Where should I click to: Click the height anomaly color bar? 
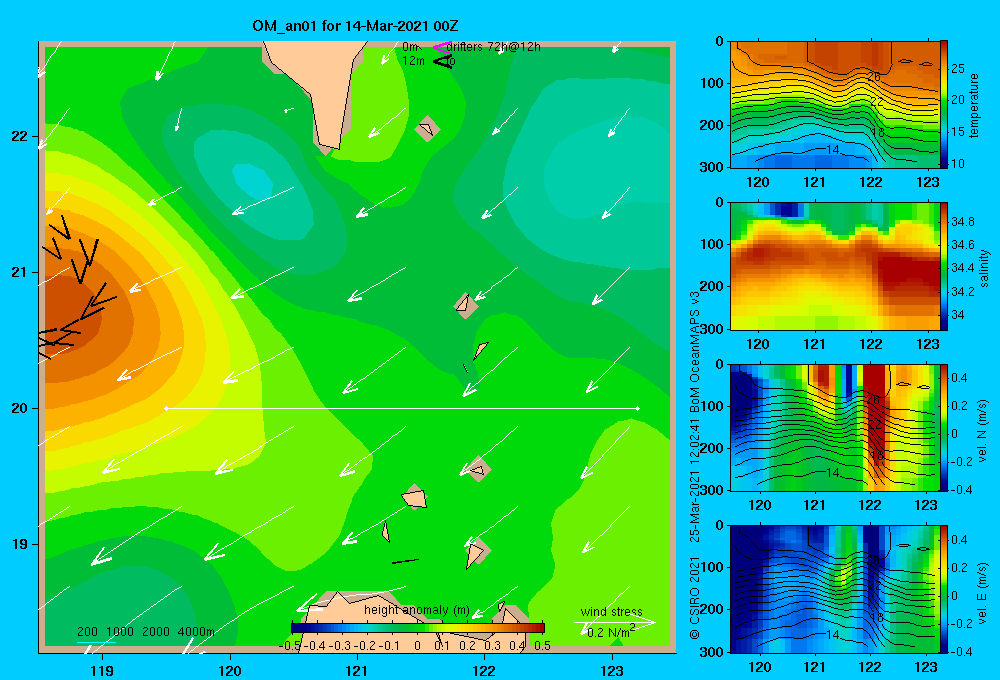pos(418,628)
